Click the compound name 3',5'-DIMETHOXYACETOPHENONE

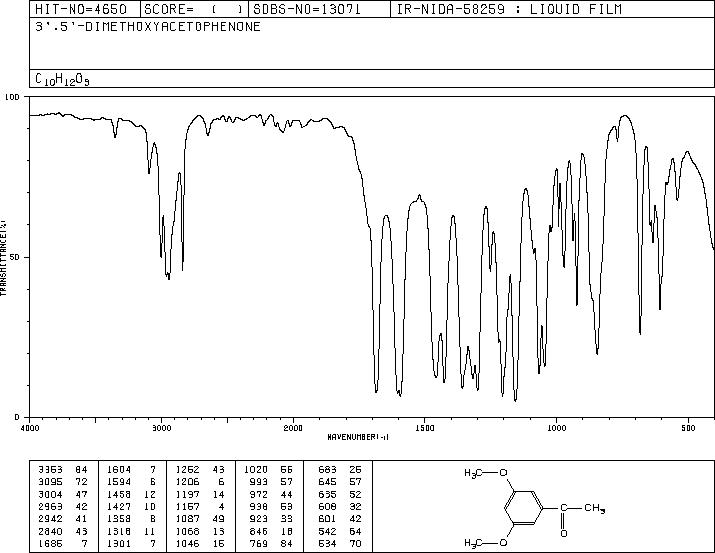[148, 27]
